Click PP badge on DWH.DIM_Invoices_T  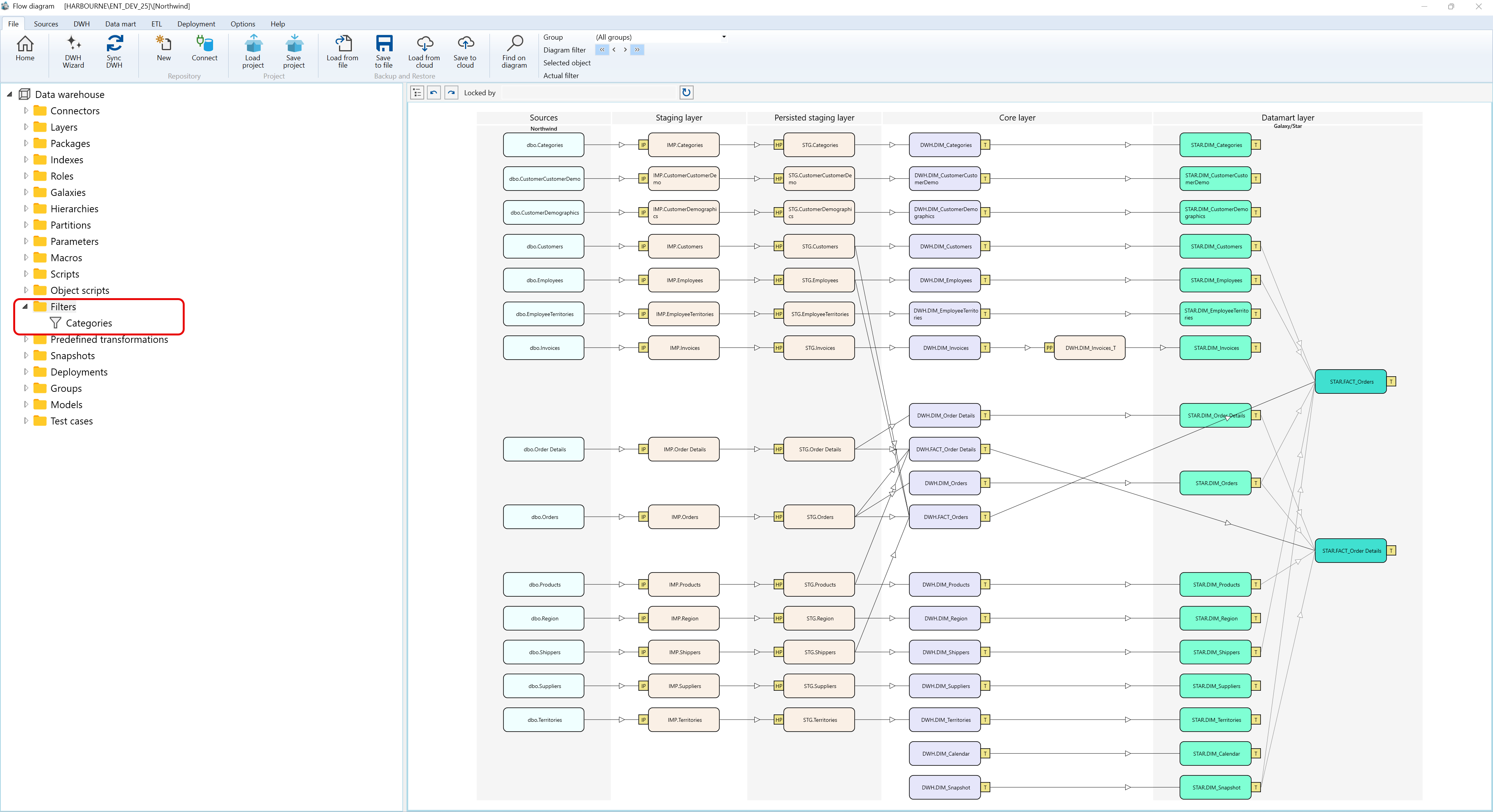(1049, 348)
